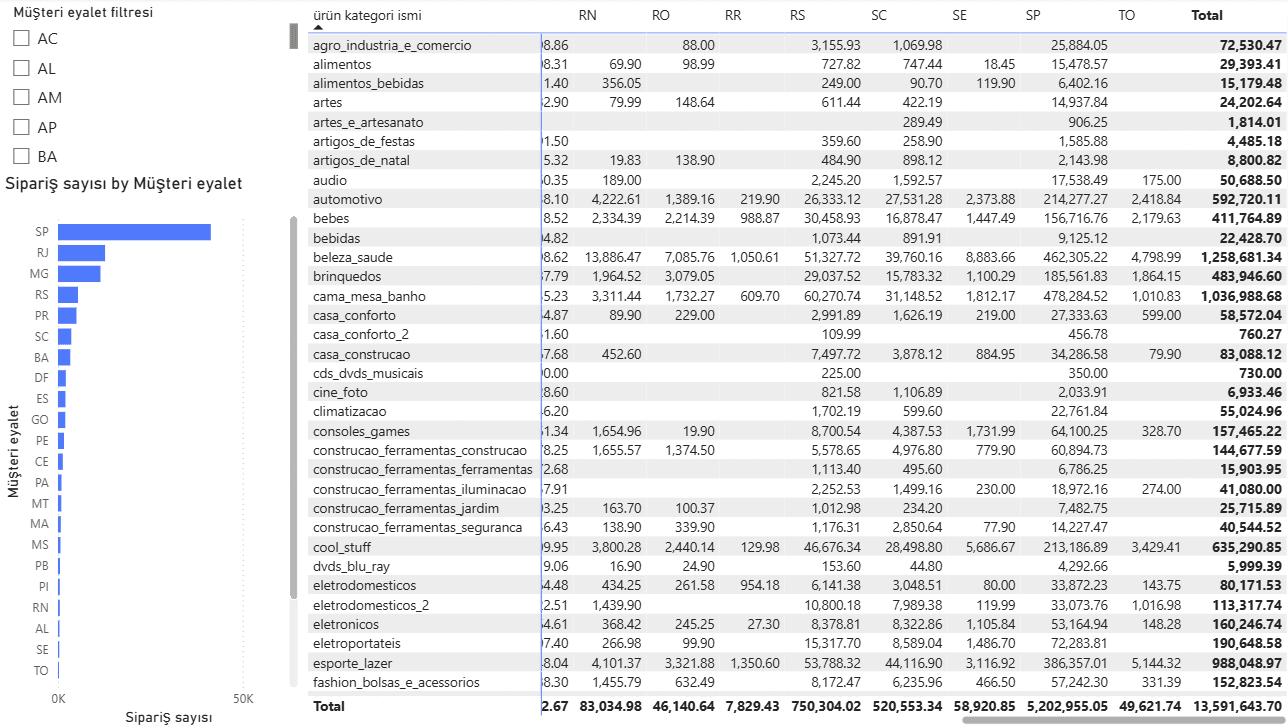Click the Total row label at the bottom
Screen dimensions: 1288x728
(329, 706)
